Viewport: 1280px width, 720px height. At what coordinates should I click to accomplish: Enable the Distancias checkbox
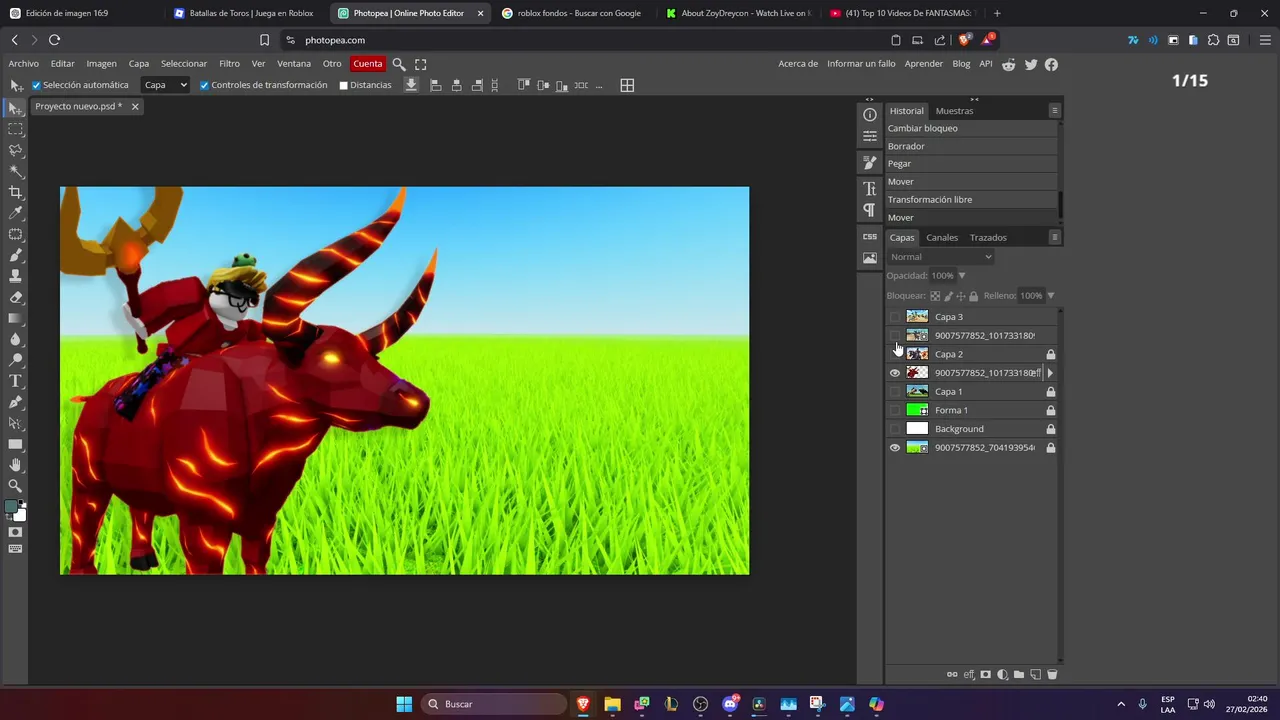click(343, 85)
